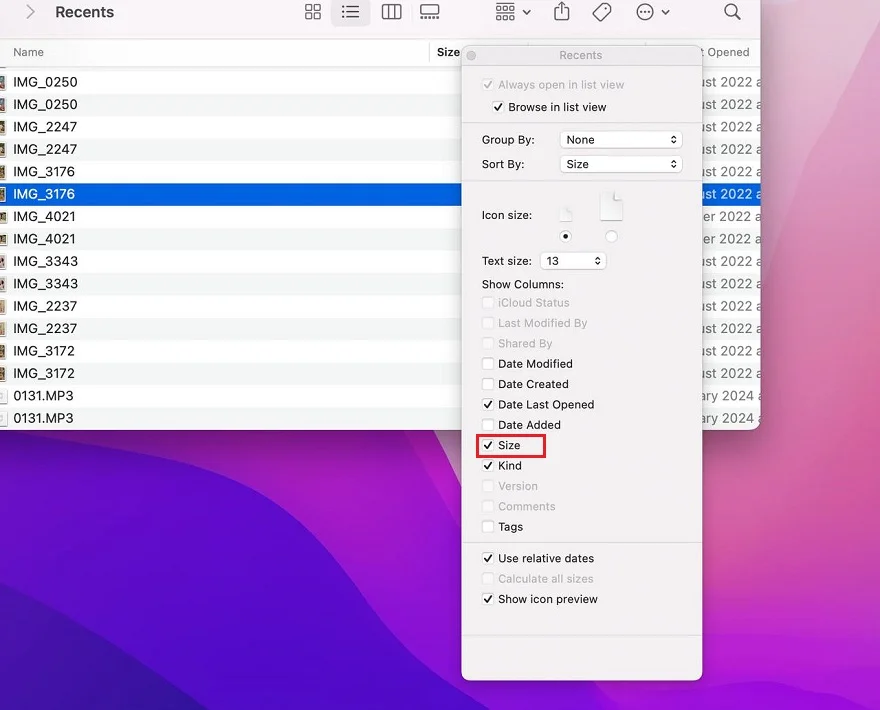Enable the Tags column checkbox
880x710 pixels.
click(x=488, y=527)
